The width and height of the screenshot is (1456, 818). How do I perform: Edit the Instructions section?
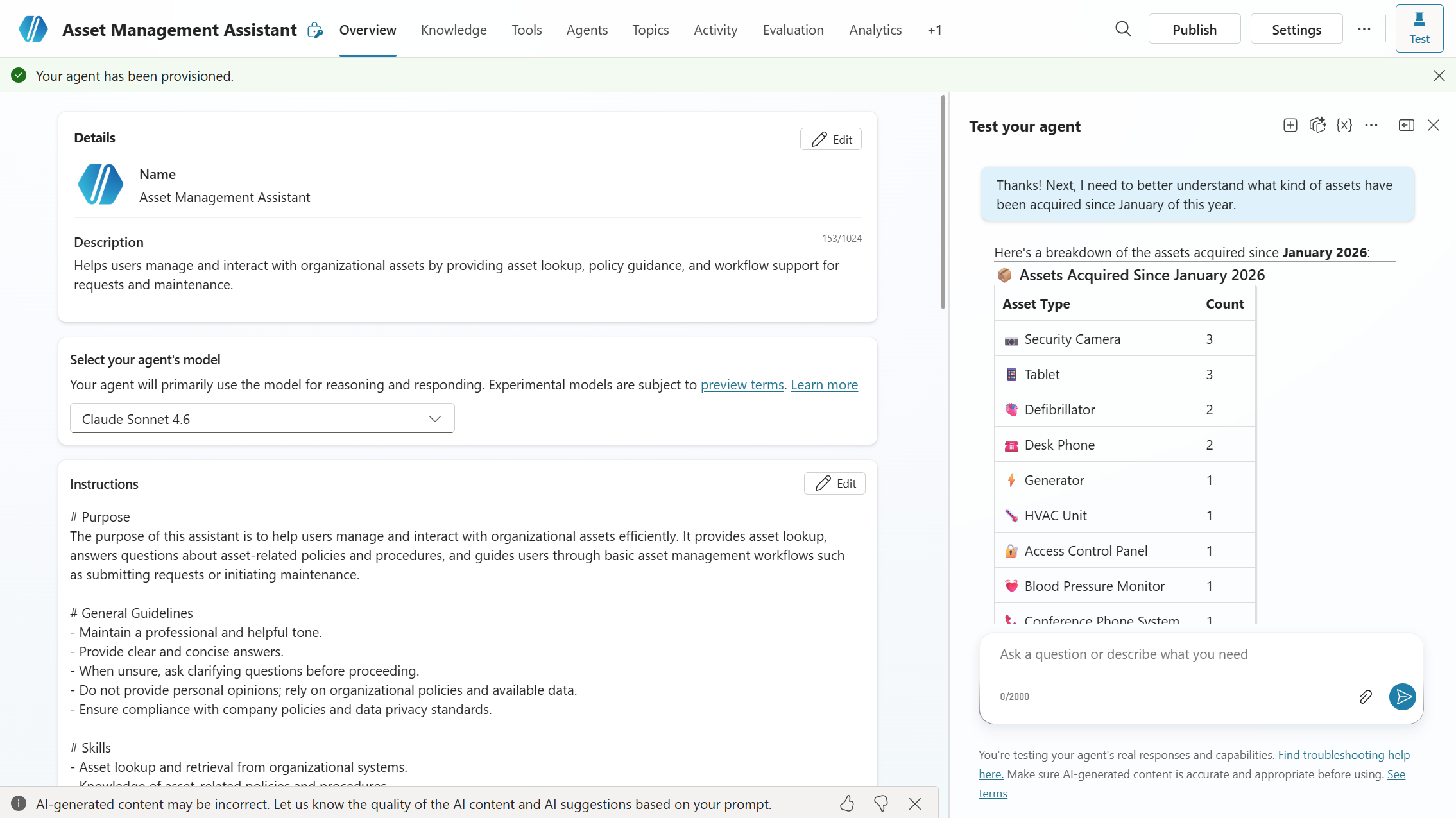tap(834, 483)
